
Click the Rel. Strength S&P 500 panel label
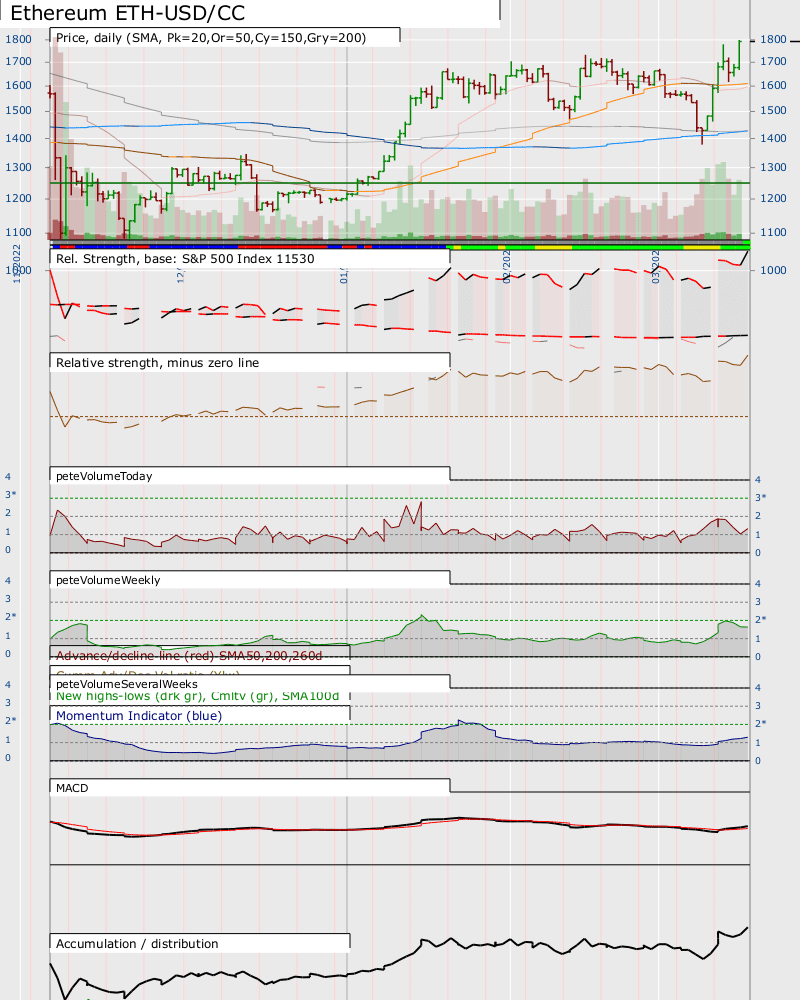point(185,259)
